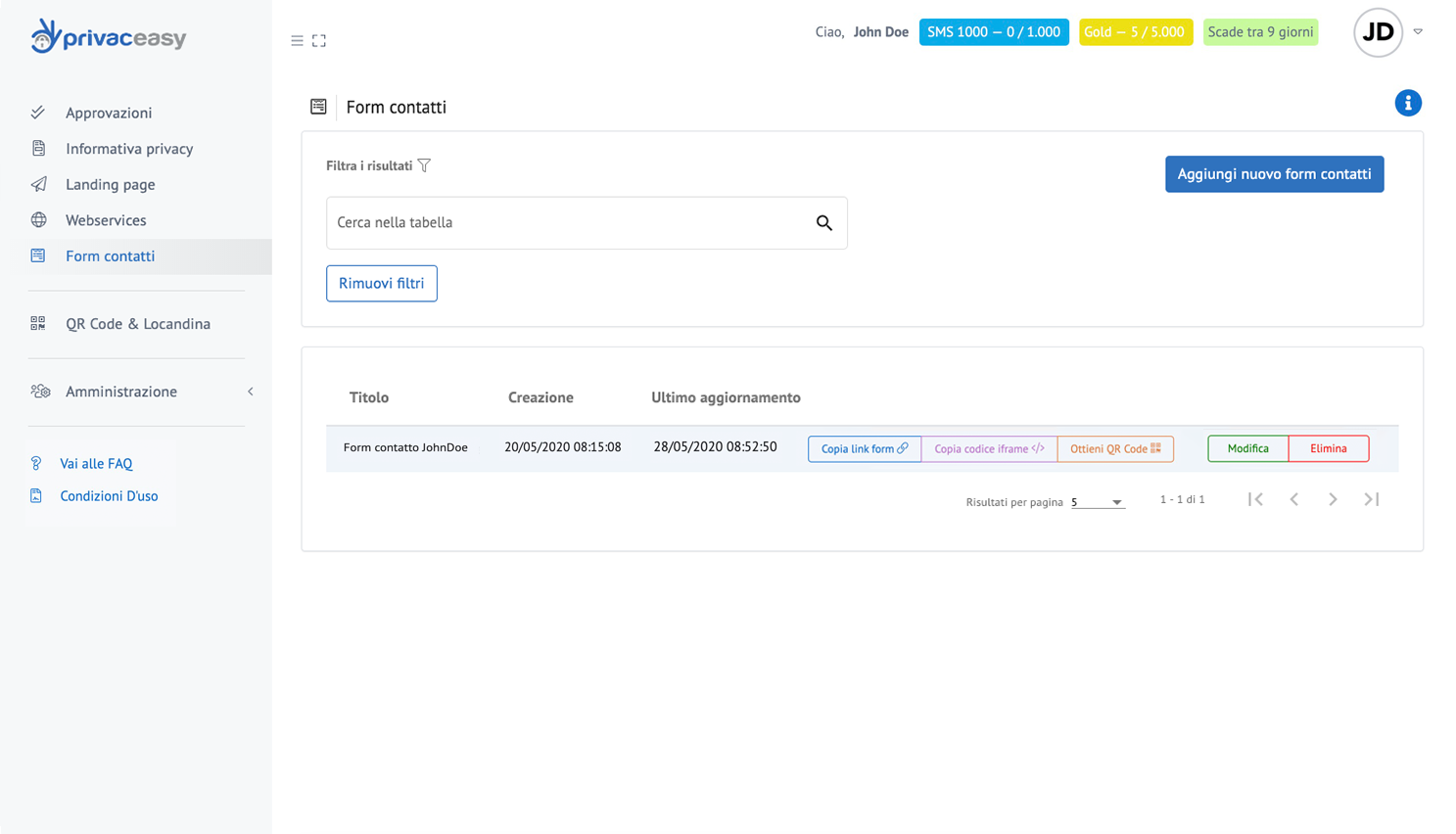Viewport: 1456px width, 834px height.
Task: Click Aggiungi nuovo form contatti button
Action: tap(1273, 174)
